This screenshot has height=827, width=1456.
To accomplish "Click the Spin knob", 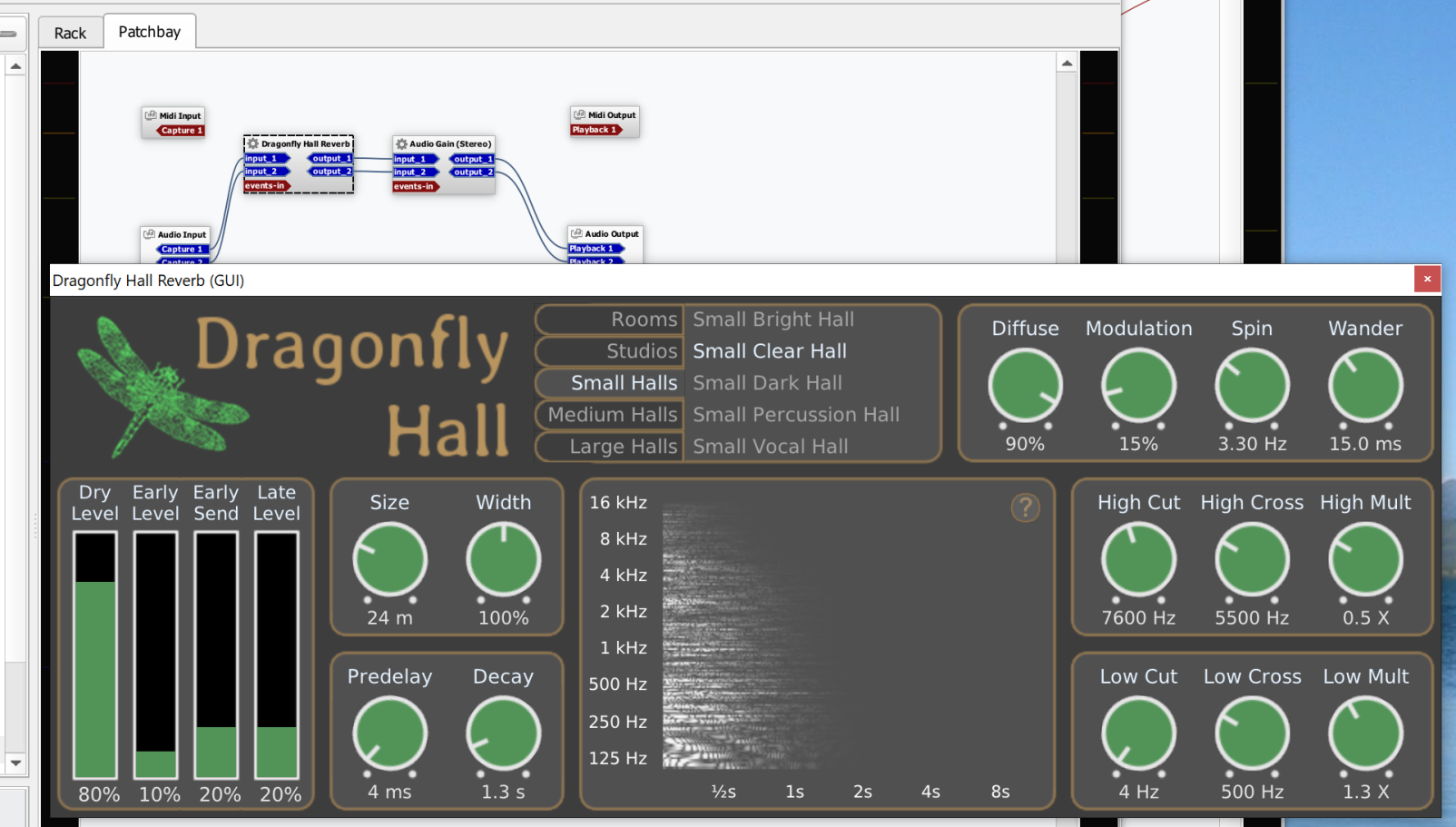I will 1252,386.
